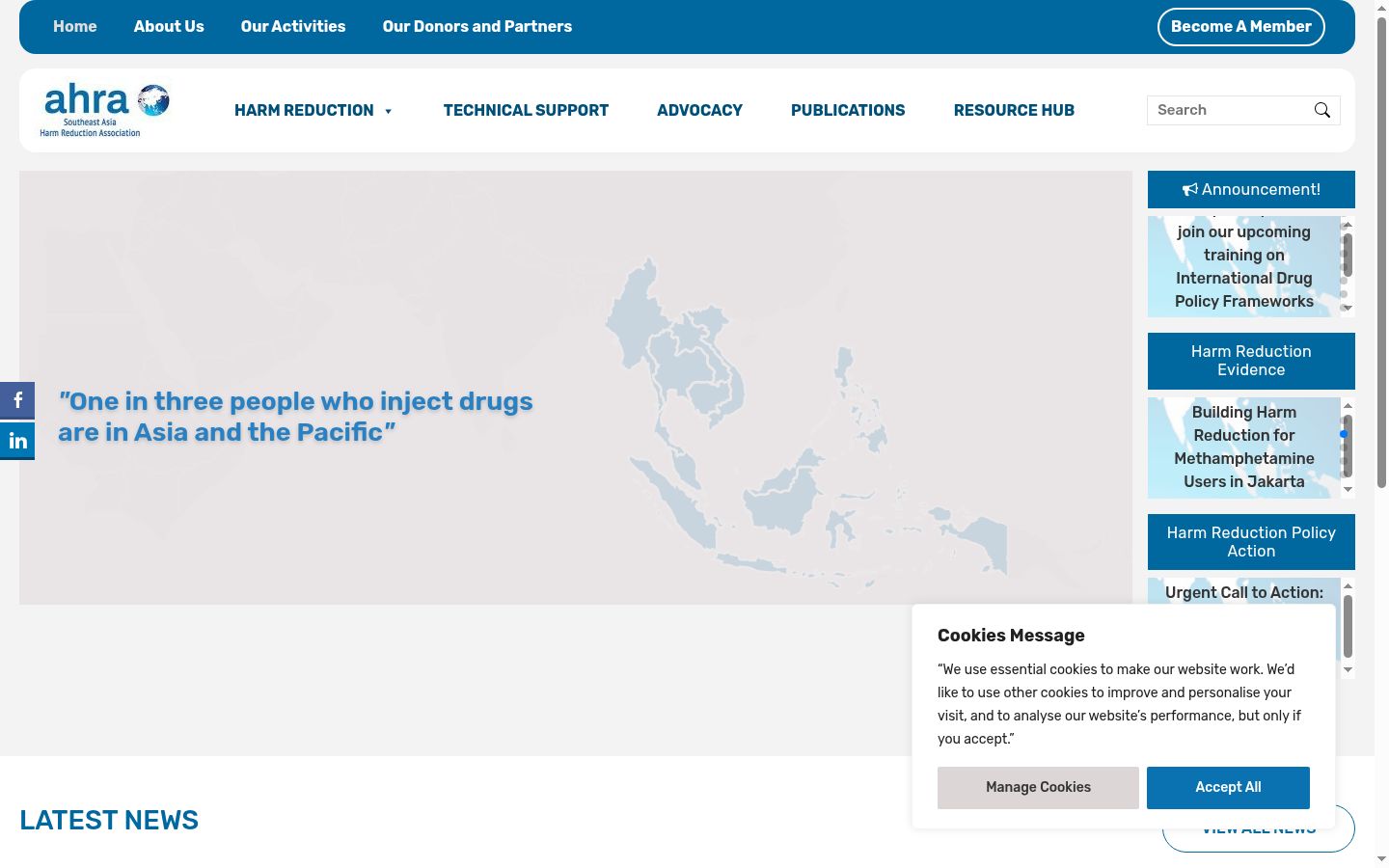Click the up arrow in Announcement panel scrollbar

click(x=1348, y=225)
